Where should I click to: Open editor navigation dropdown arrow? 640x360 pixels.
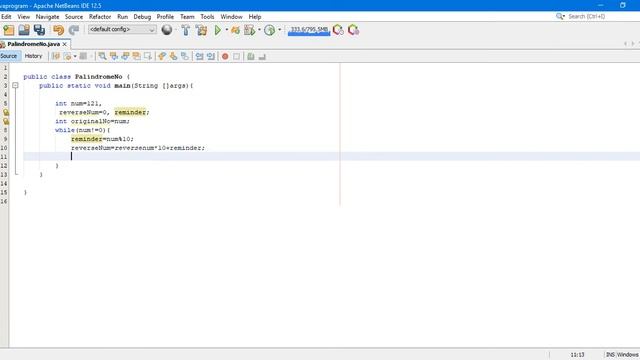point(75,56)
